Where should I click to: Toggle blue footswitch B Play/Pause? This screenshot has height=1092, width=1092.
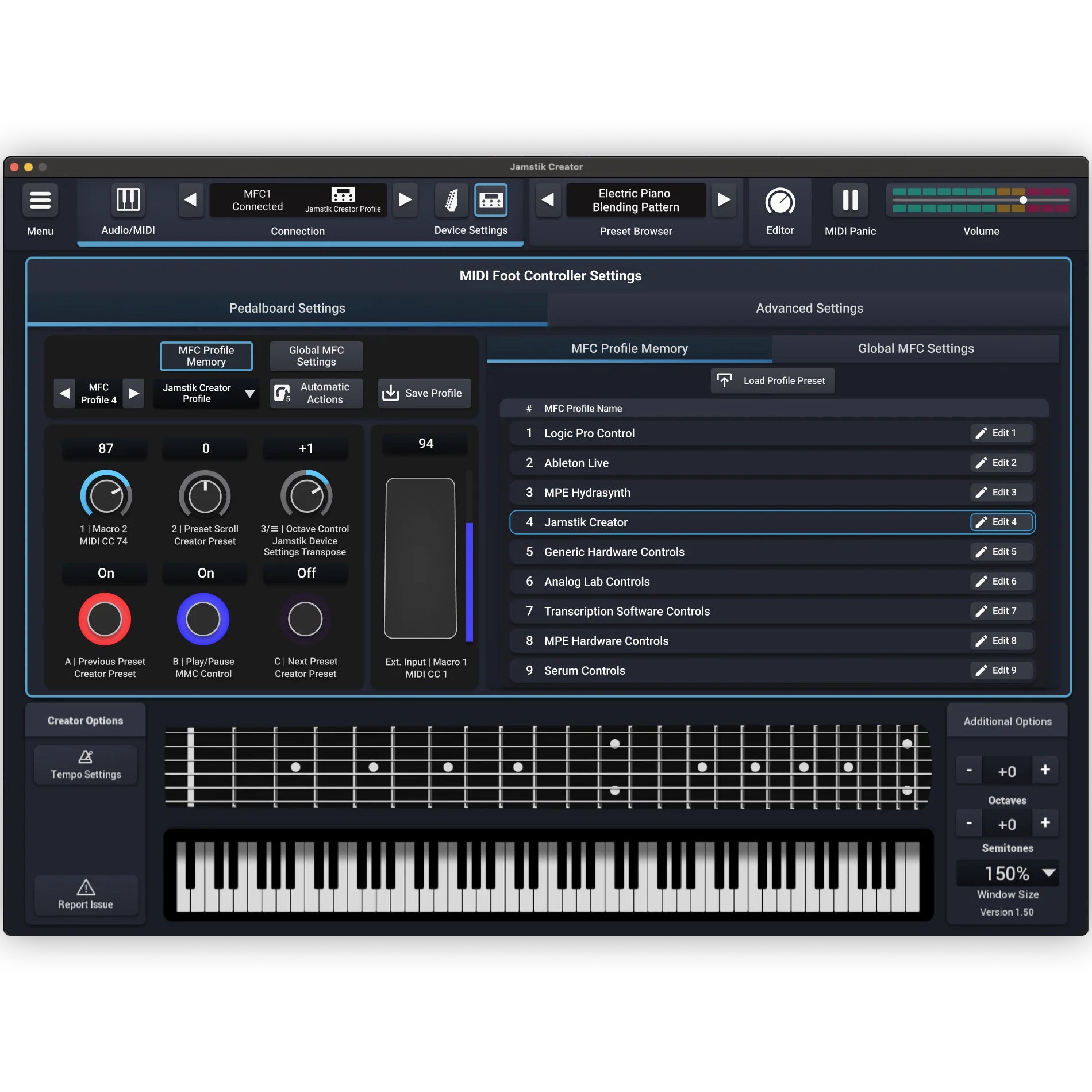[x=203, y=620]
